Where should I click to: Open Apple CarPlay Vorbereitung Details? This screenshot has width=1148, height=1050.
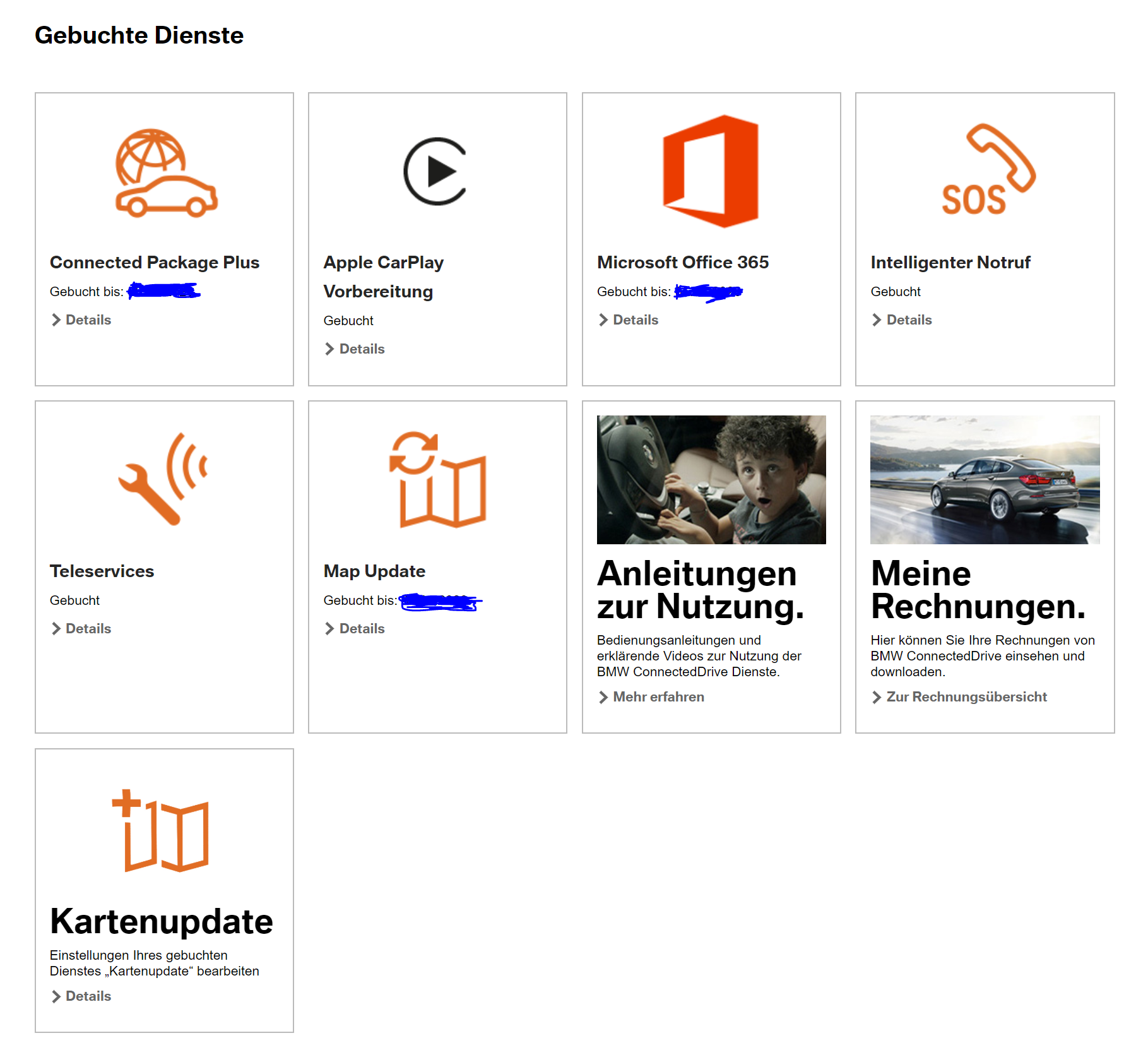[x=361, y=349]
